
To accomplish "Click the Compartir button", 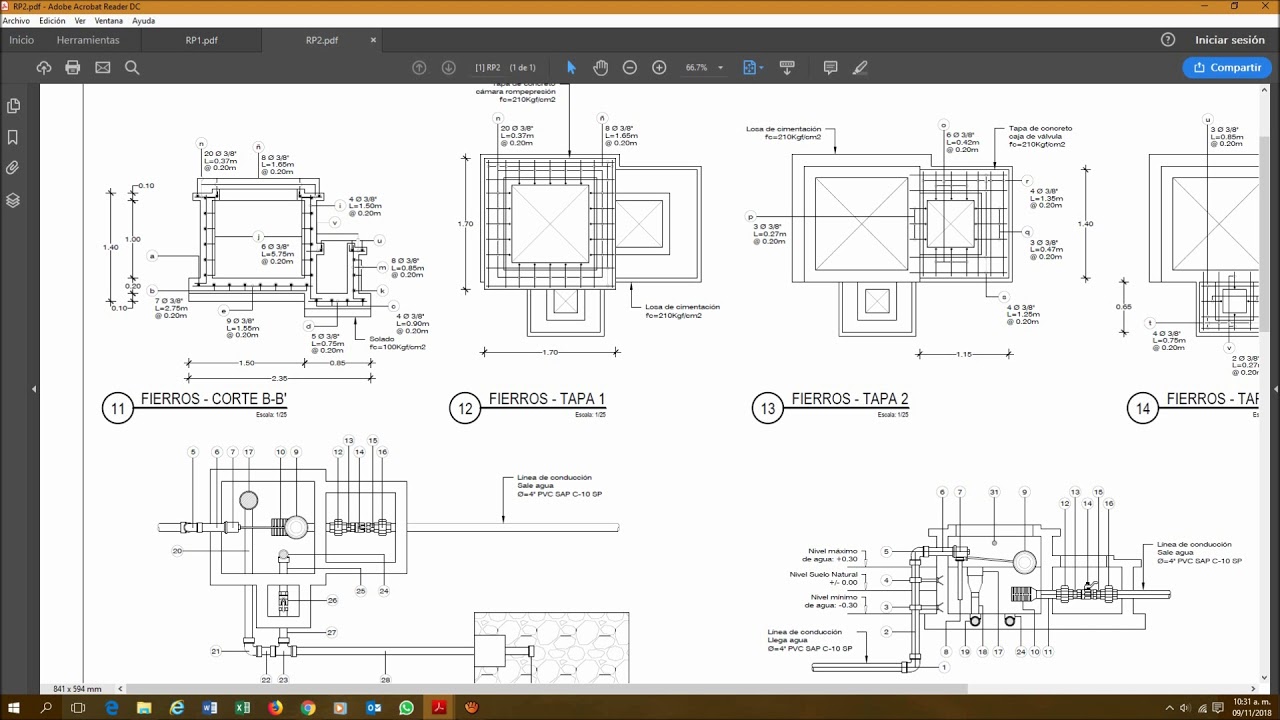I will click(1227, 67).
